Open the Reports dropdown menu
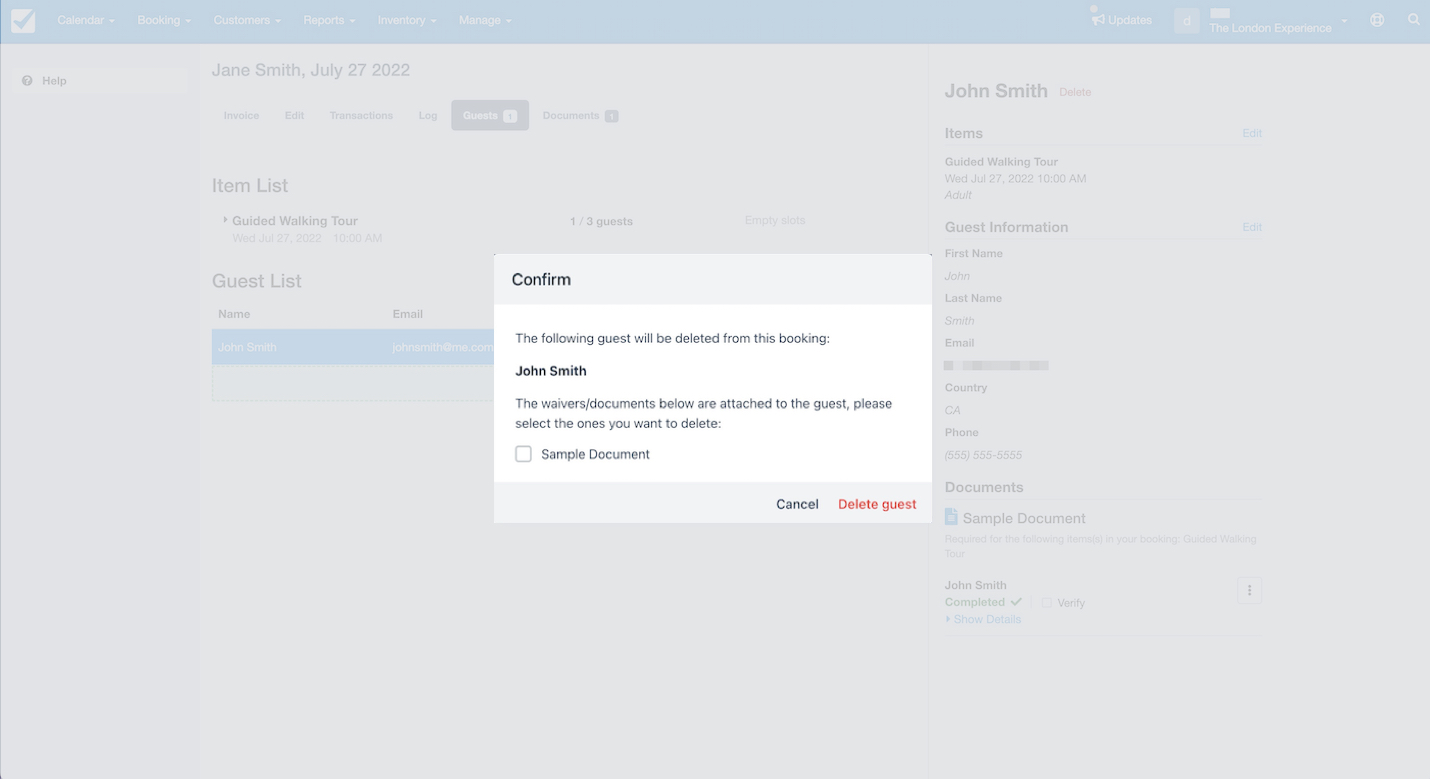Screen dimensions: 1430x779 pos(329,20)
